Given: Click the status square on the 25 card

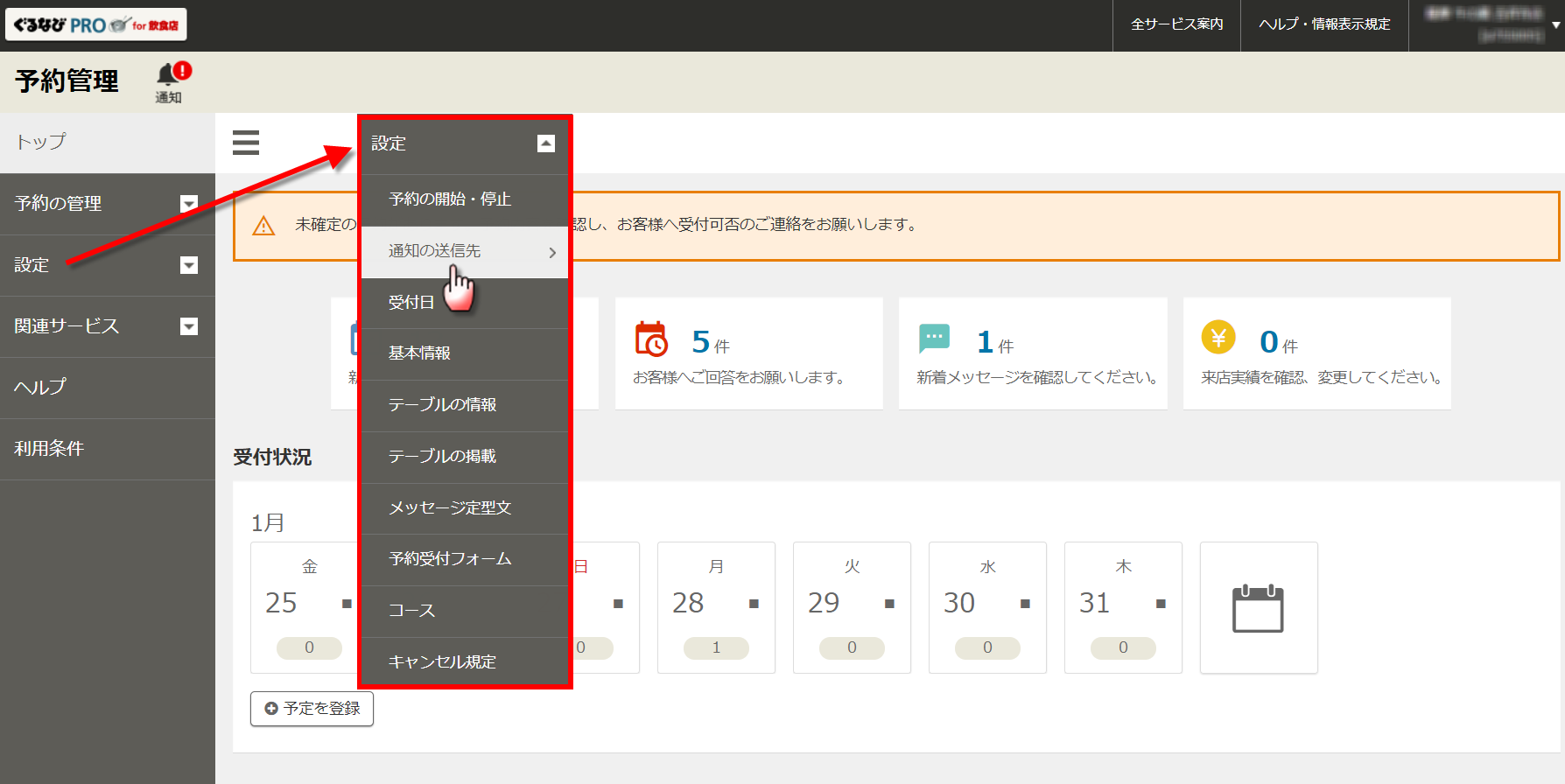Looking at the screenshot, I should point(347,604).
